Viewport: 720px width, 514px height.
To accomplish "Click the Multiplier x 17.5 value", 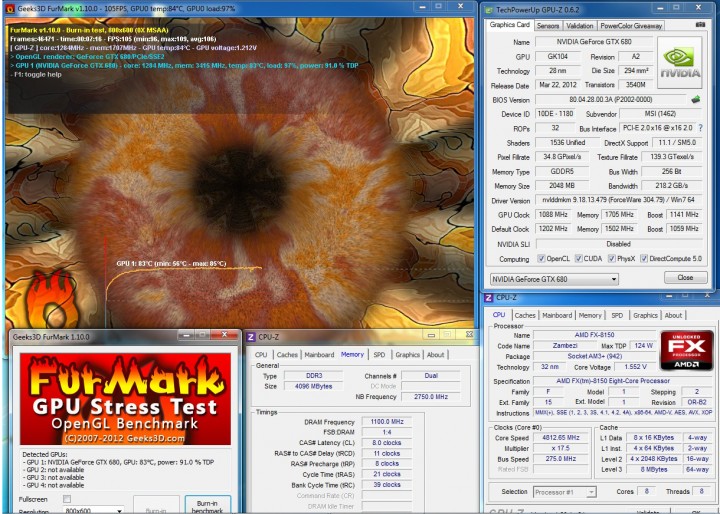I will (x=561, y=448).
